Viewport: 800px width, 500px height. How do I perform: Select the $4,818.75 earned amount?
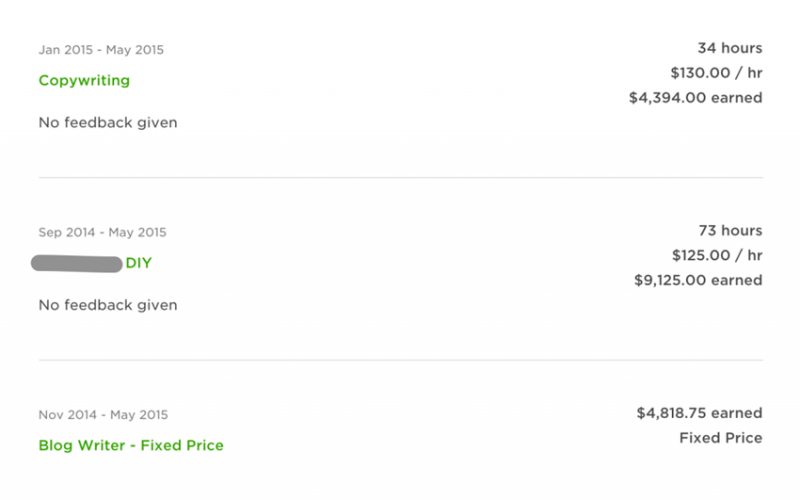699,412
